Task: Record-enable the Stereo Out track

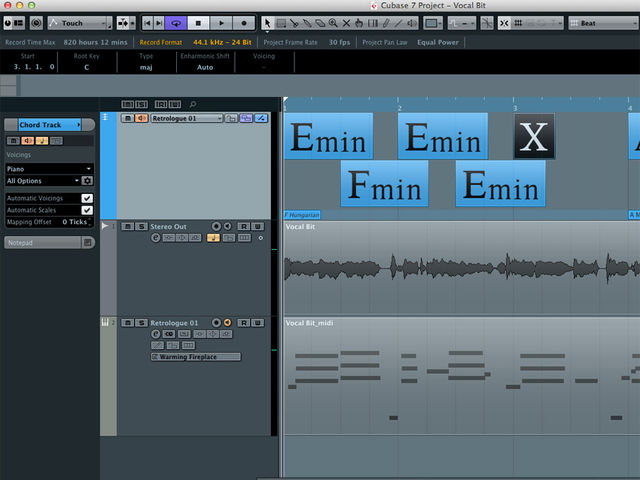Action: [x=216, y=227]
